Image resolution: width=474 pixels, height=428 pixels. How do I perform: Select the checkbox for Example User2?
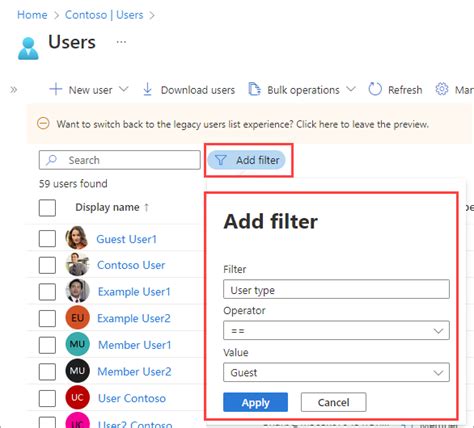pyautogui.click(x=47, y=318)
